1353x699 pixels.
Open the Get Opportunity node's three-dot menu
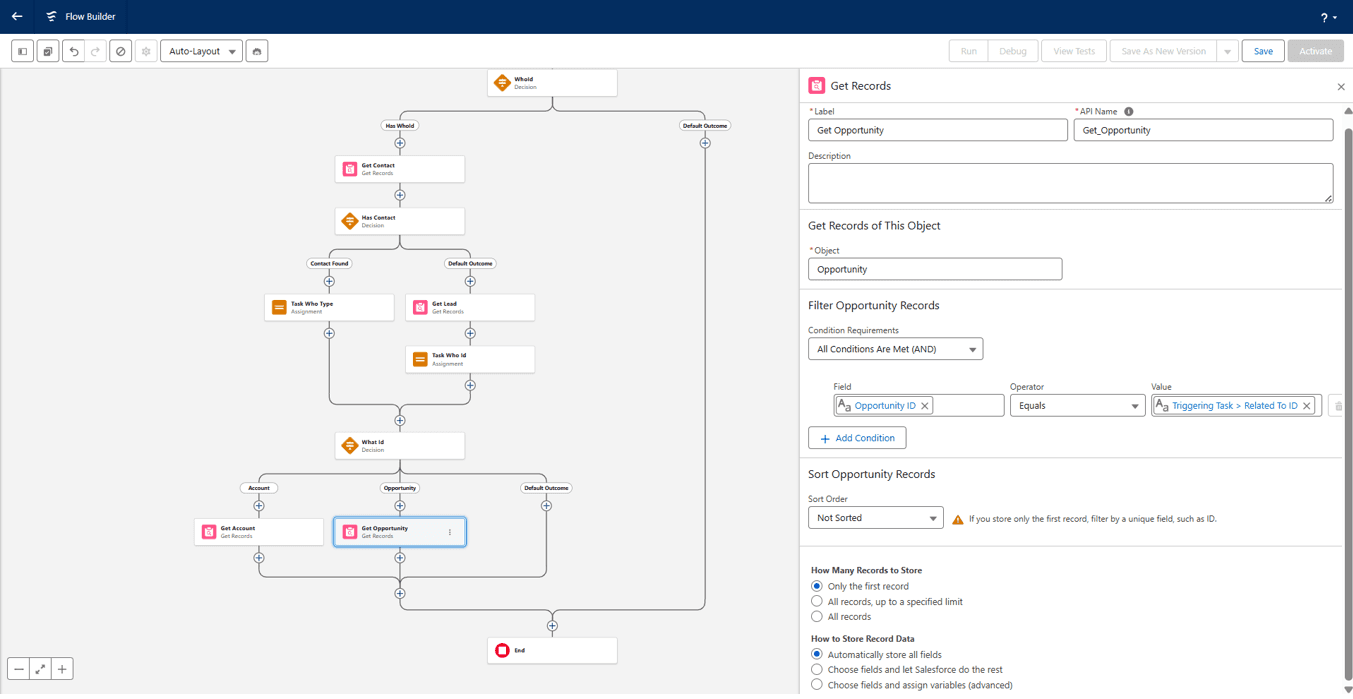[x=450, y=532]
